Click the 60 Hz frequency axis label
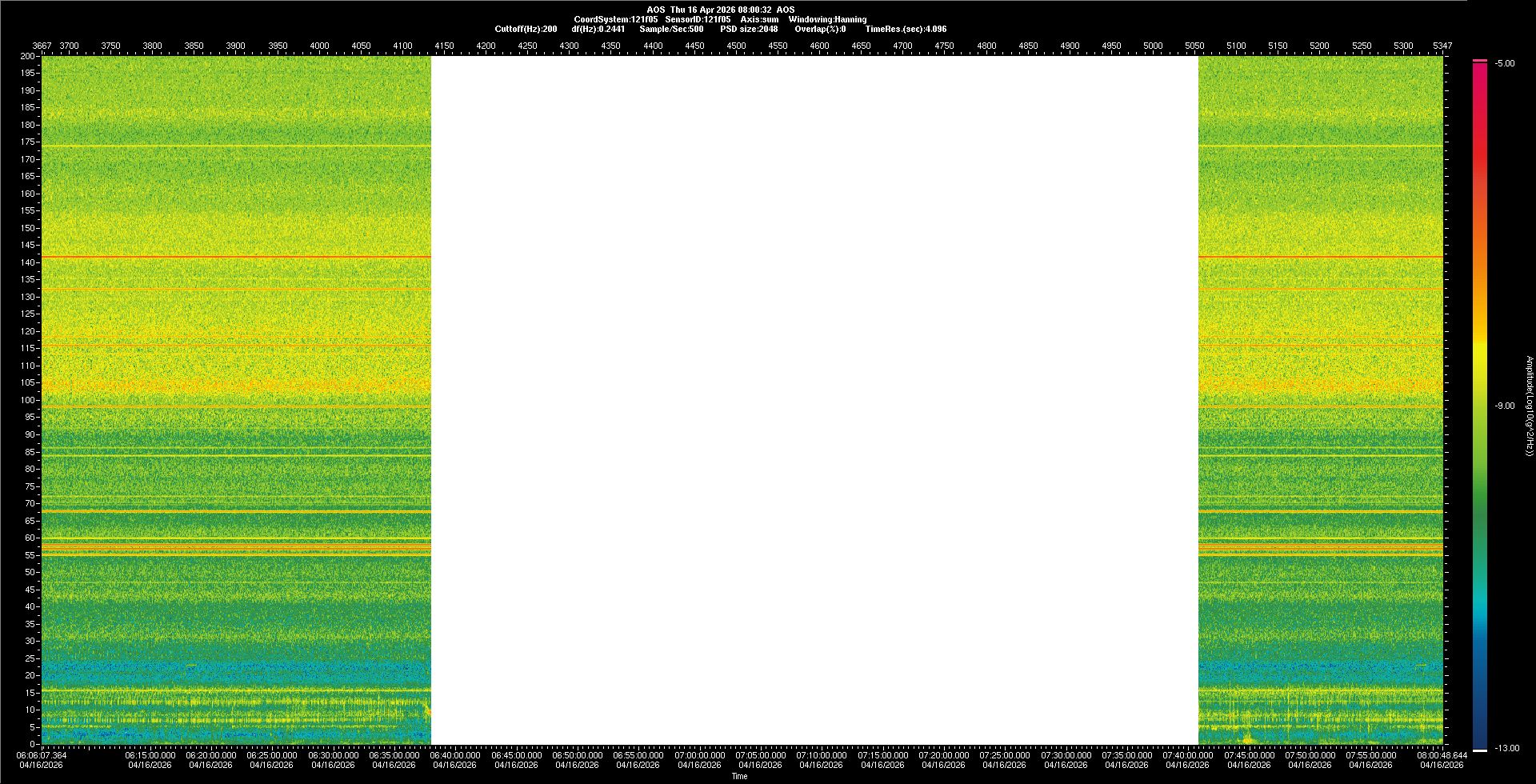 pyautogui.click(x=30, y=538)
